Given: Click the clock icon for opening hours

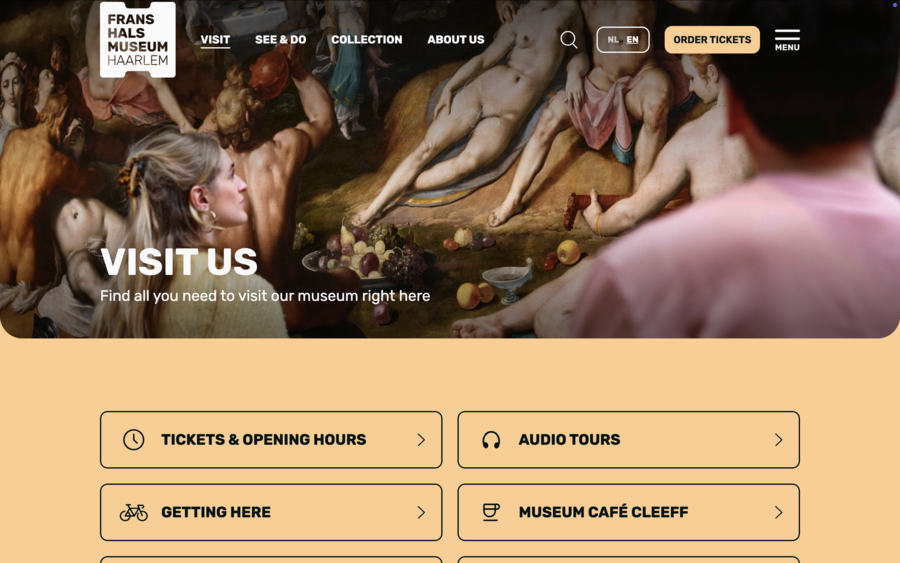Looking at the screenshot, I should pos(134,440).
